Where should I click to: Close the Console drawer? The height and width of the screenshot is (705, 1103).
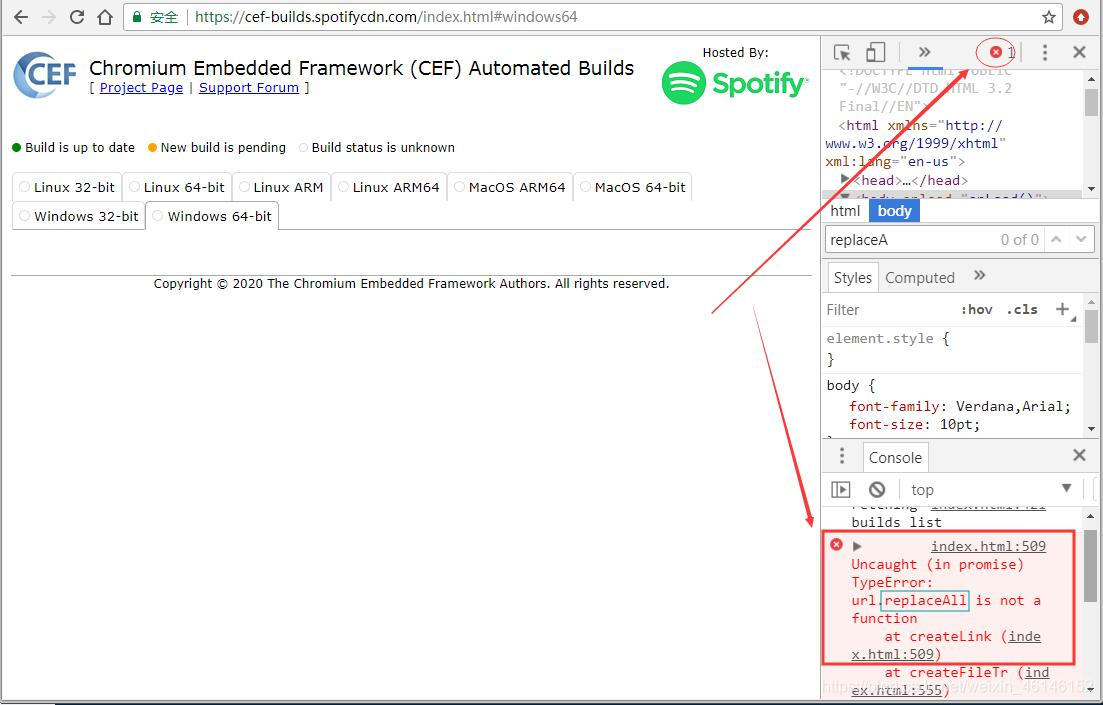pos(1080,456)
